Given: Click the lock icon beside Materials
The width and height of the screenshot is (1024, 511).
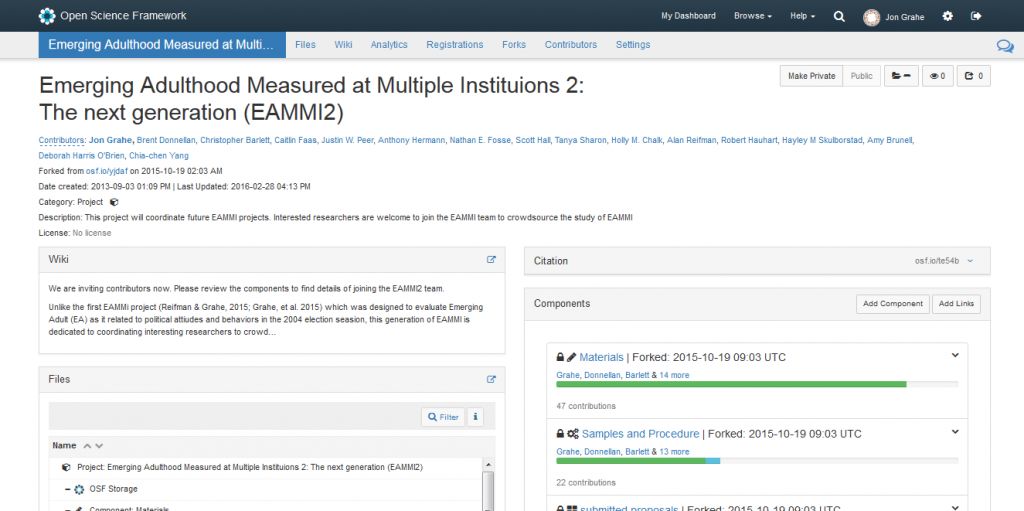Looking at the screenshot, I should (560, 357).
